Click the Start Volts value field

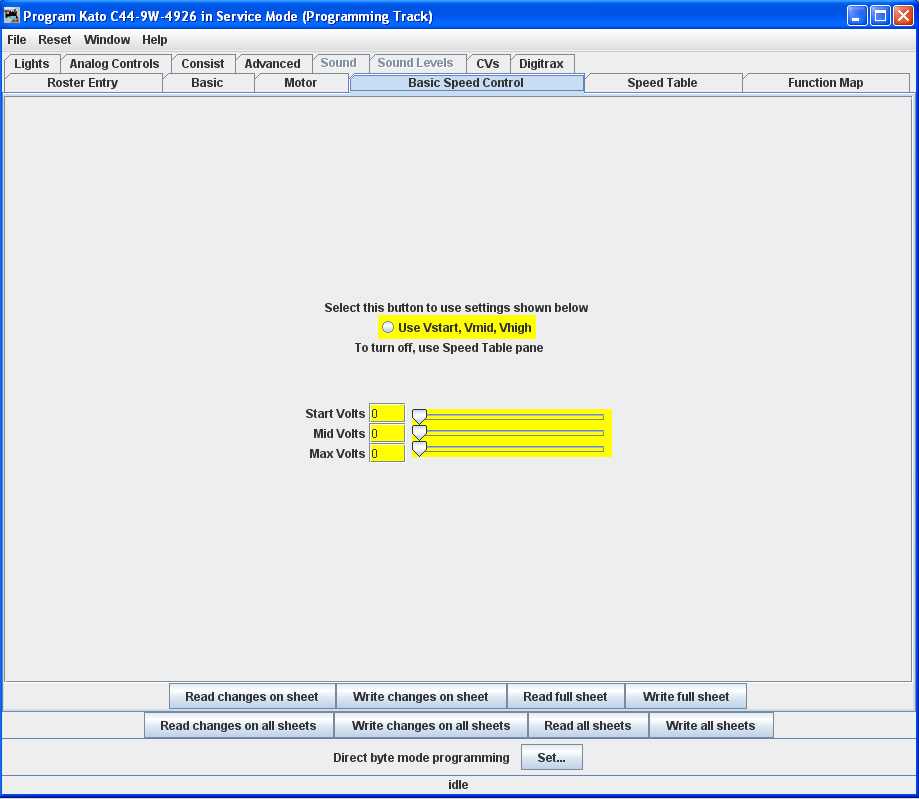pyautogui.click(x=387, y=413)
